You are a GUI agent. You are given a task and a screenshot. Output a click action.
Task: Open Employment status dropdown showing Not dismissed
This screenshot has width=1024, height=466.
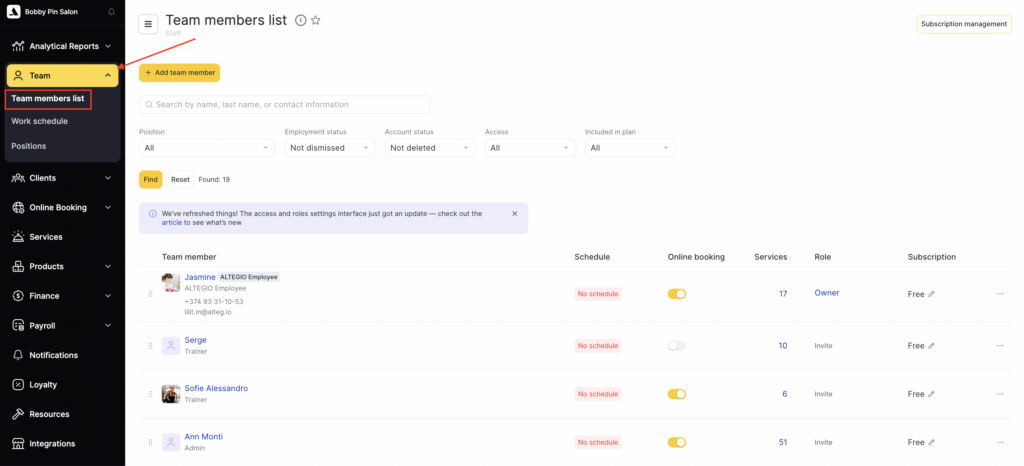pyautogui.click(x=329, y=148)
